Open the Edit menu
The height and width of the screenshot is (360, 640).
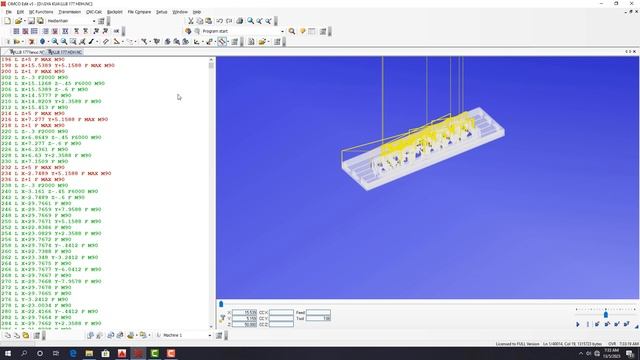point(20,12)
